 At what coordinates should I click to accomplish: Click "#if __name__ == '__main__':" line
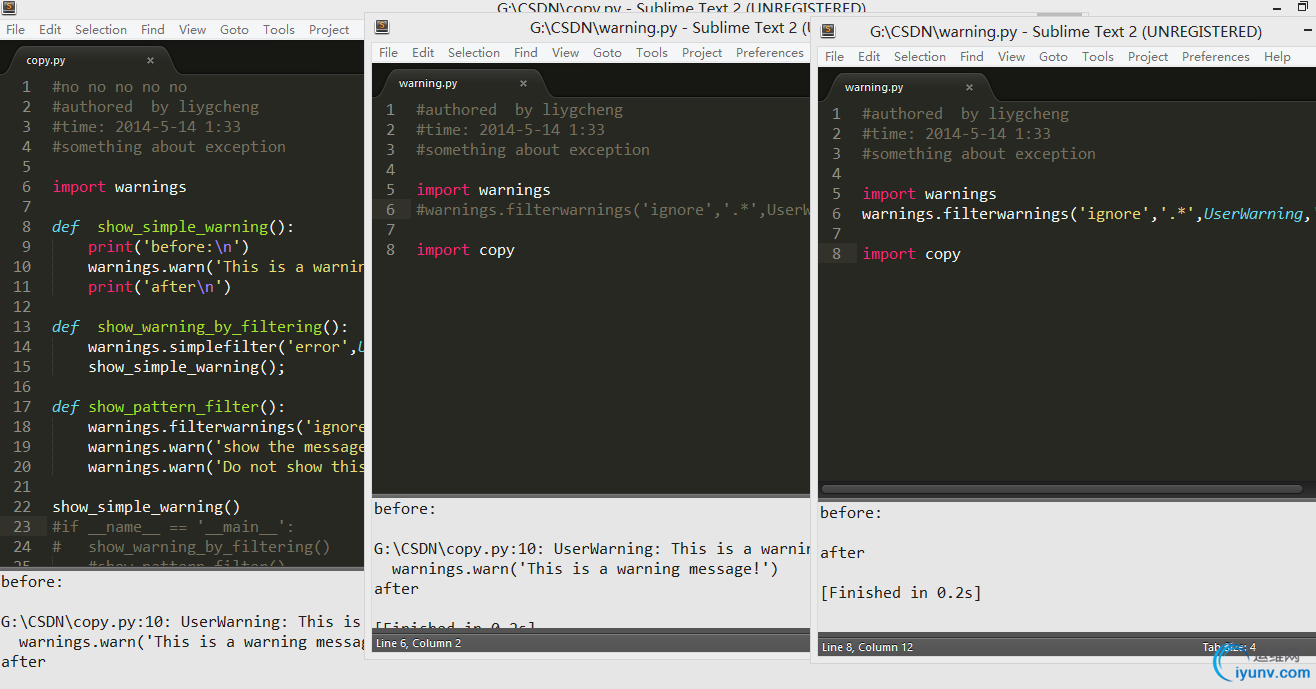click(x=173, y=527)
